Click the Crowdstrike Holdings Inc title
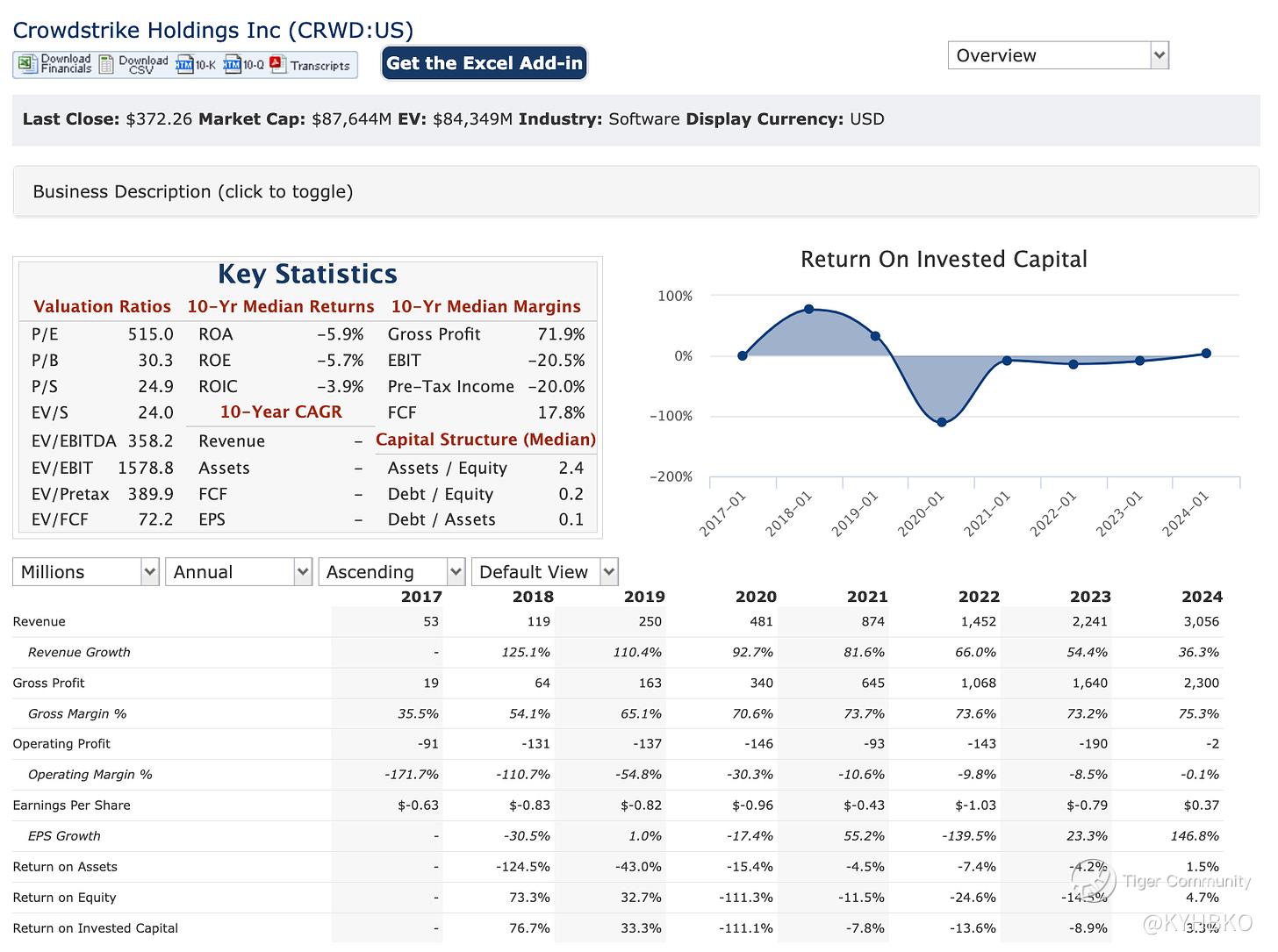Viewport: 1278px width, 952px height. (x=213, y=30)
